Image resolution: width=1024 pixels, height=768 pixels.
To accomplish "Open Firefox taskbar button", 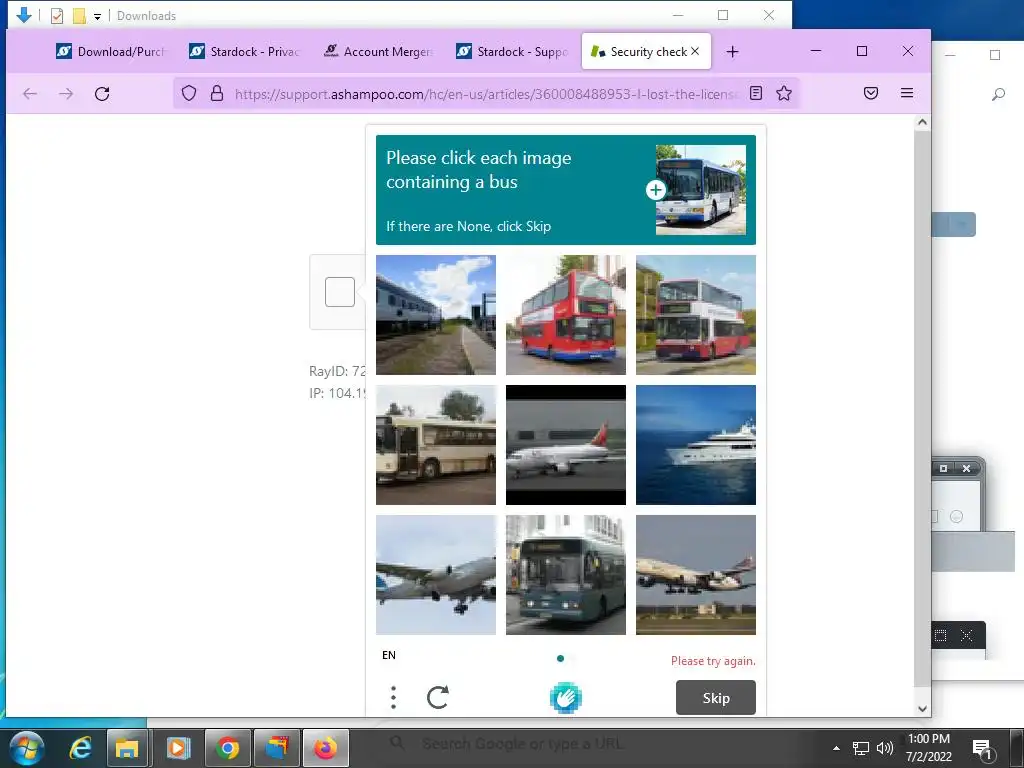I will click(x=325, y=748).
